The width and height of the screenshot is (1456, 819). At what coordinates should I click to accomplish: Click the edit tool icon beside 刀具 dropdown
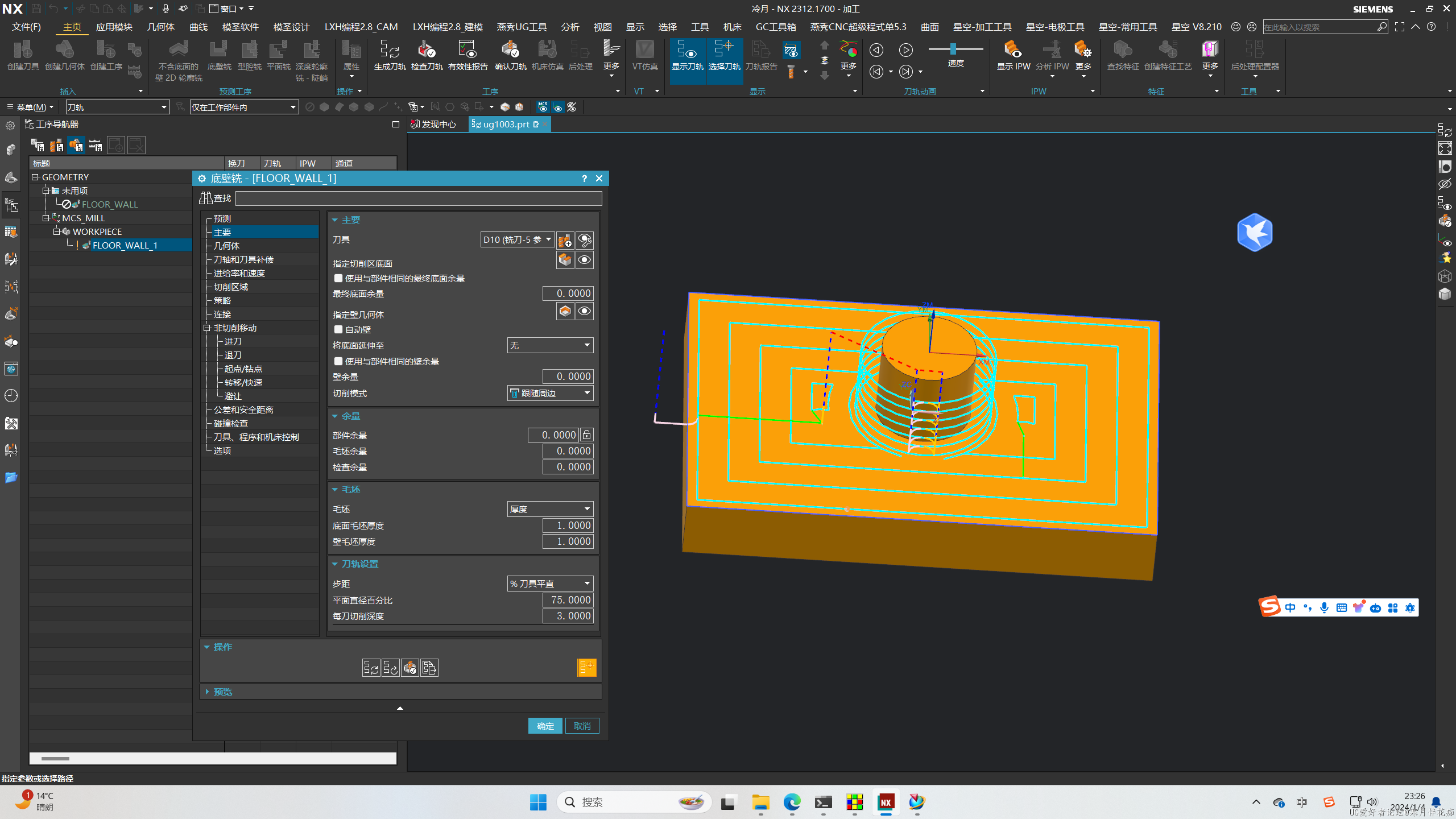coord(584,240)
